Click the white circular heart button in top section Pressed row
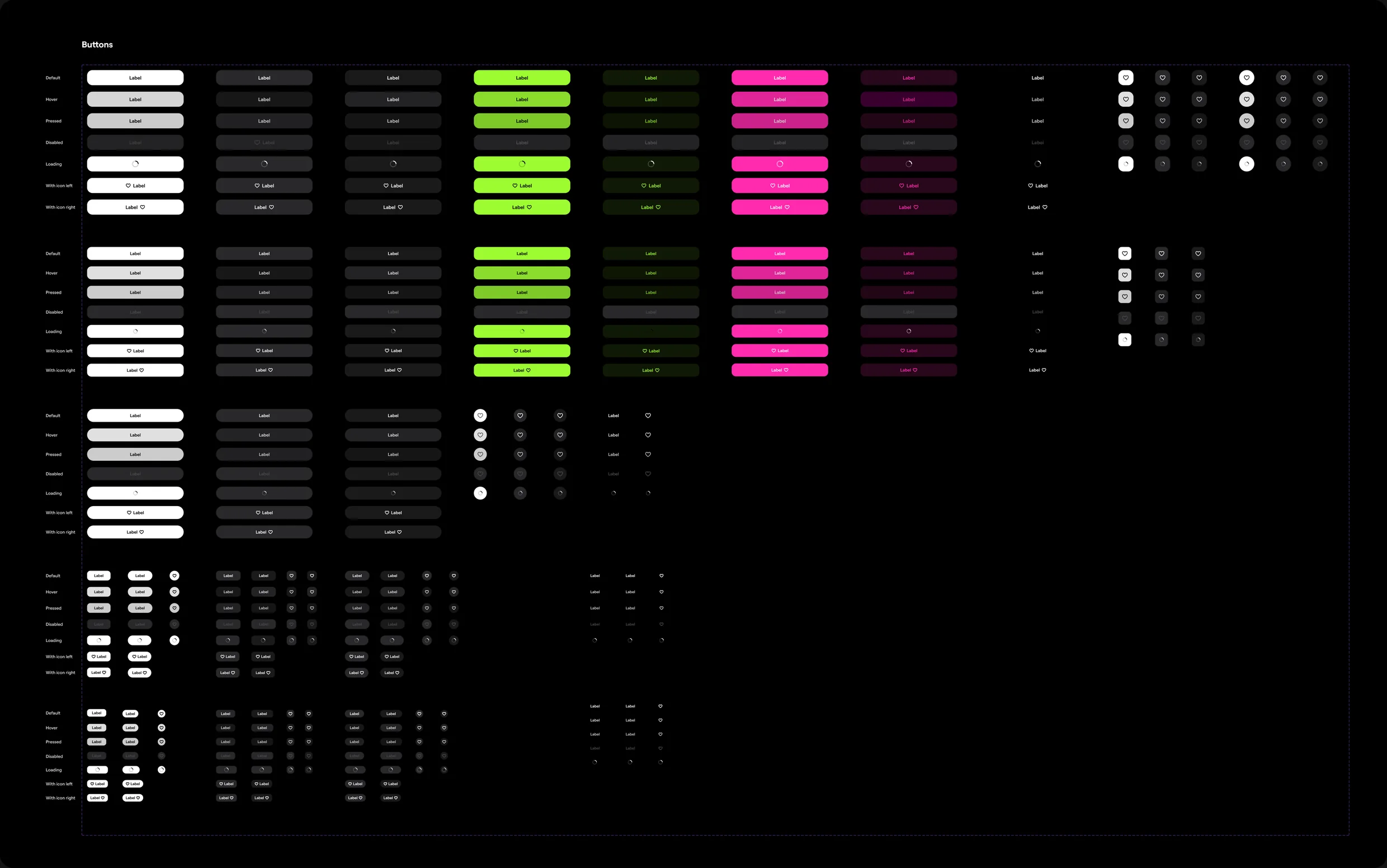This screenshot has width=1387, height=868. 1247,121
